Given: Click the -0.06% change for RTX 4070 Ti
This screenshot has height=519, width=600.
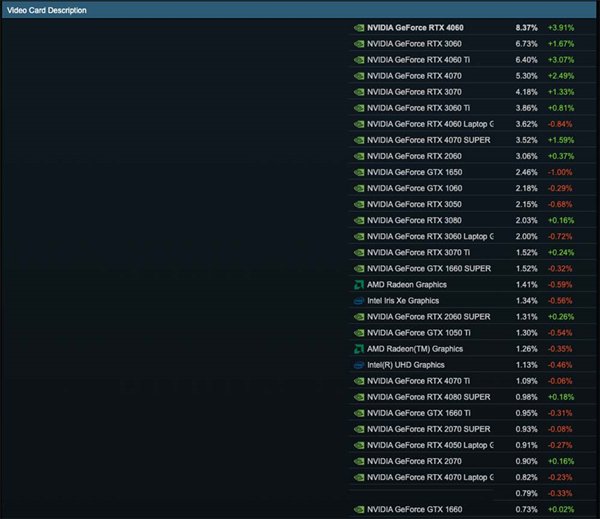Looking at the screenshot, I should point(560,382).
